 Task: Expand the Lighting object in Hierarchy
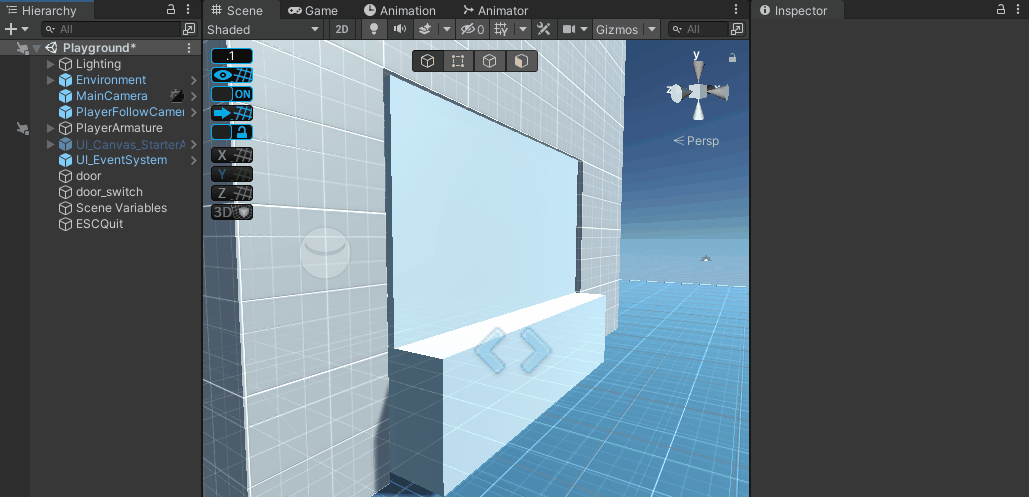51,64
